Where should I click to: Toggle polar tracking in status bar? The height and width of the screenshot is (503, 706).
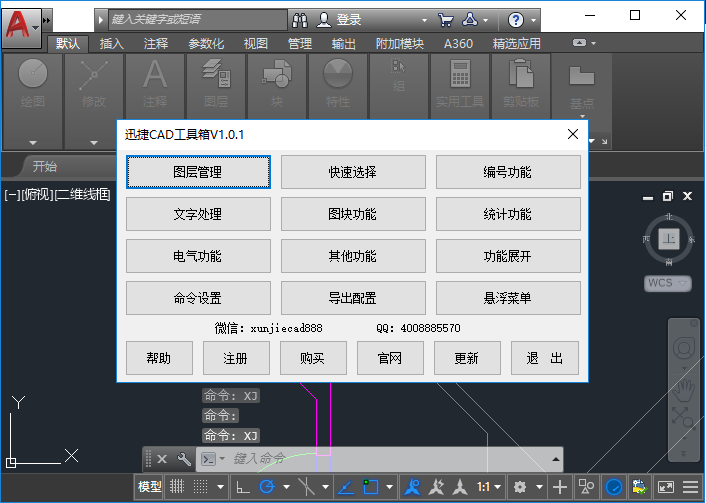pyautogui.click(x=267, y=487)
